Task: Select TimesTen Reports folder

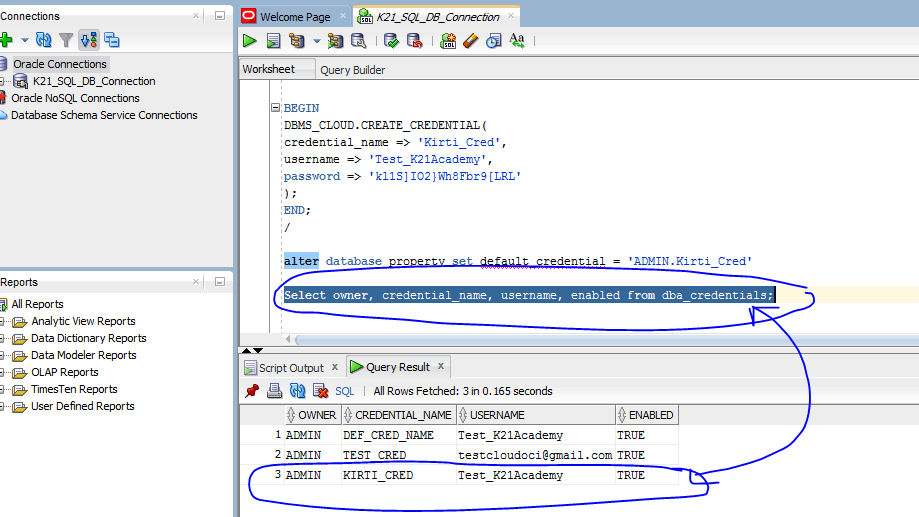Action: coord(74,389)
